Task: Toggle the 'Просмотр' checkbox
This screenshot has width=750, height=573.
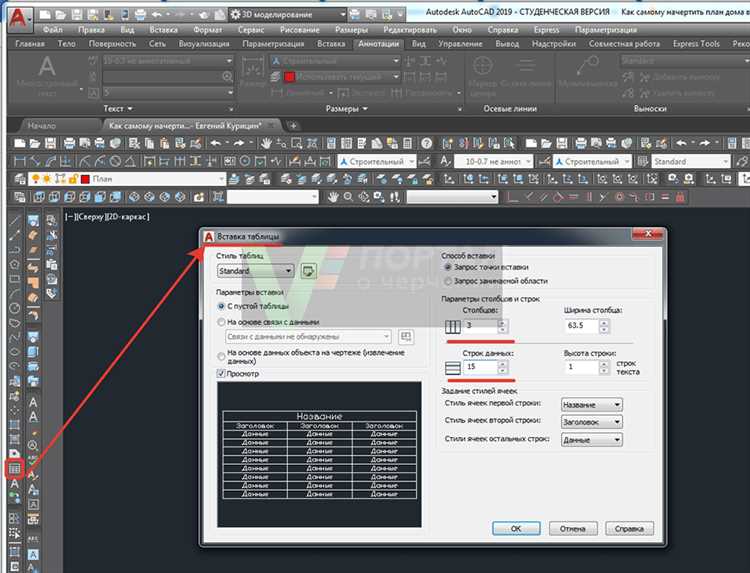Action: 221,374
